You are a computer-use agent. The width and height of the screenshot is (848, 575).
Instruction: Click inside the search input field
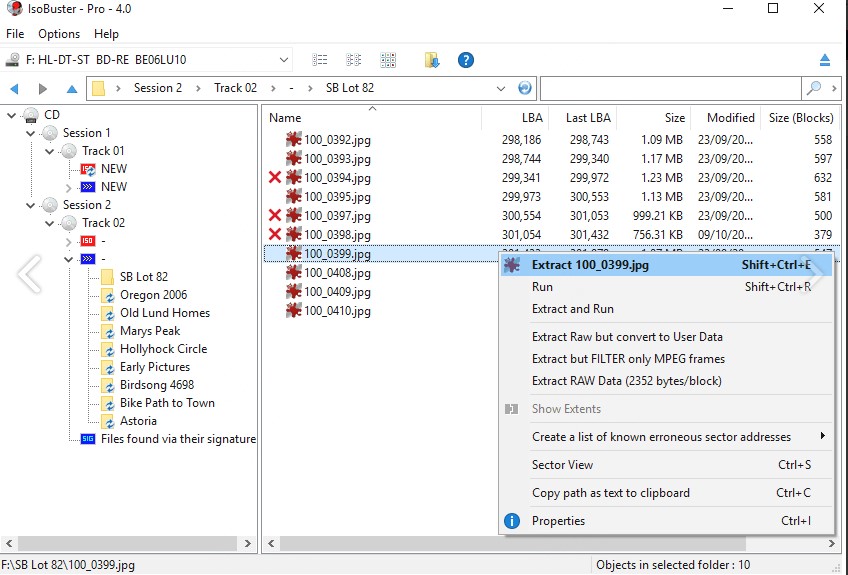tap(670, 88)
